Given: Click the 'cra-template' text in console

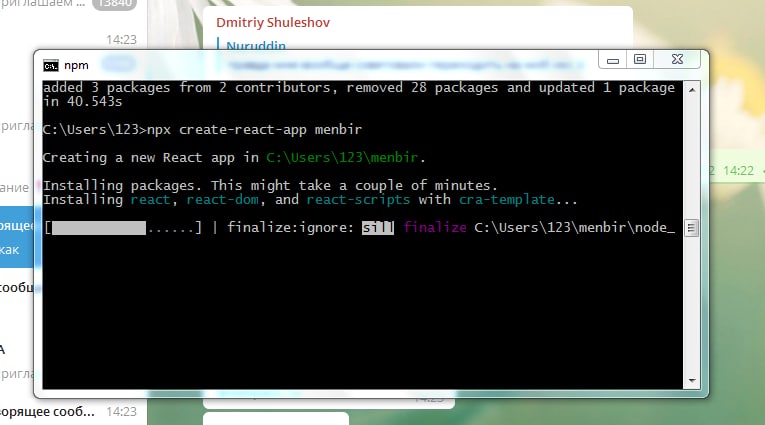Looking at the screenshot, I should 506,200.
